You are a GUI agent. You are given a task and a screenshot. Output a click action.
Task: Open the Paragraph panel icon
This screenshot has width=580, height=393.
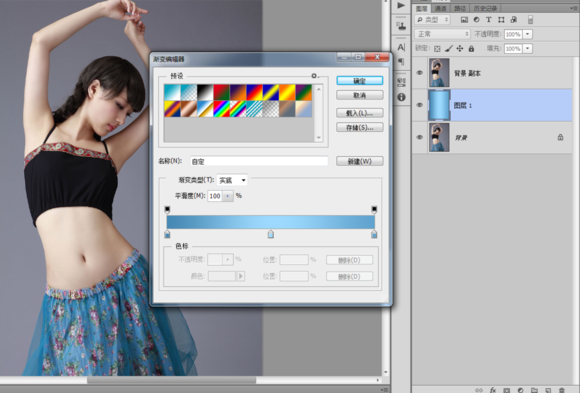pos(401,61)
